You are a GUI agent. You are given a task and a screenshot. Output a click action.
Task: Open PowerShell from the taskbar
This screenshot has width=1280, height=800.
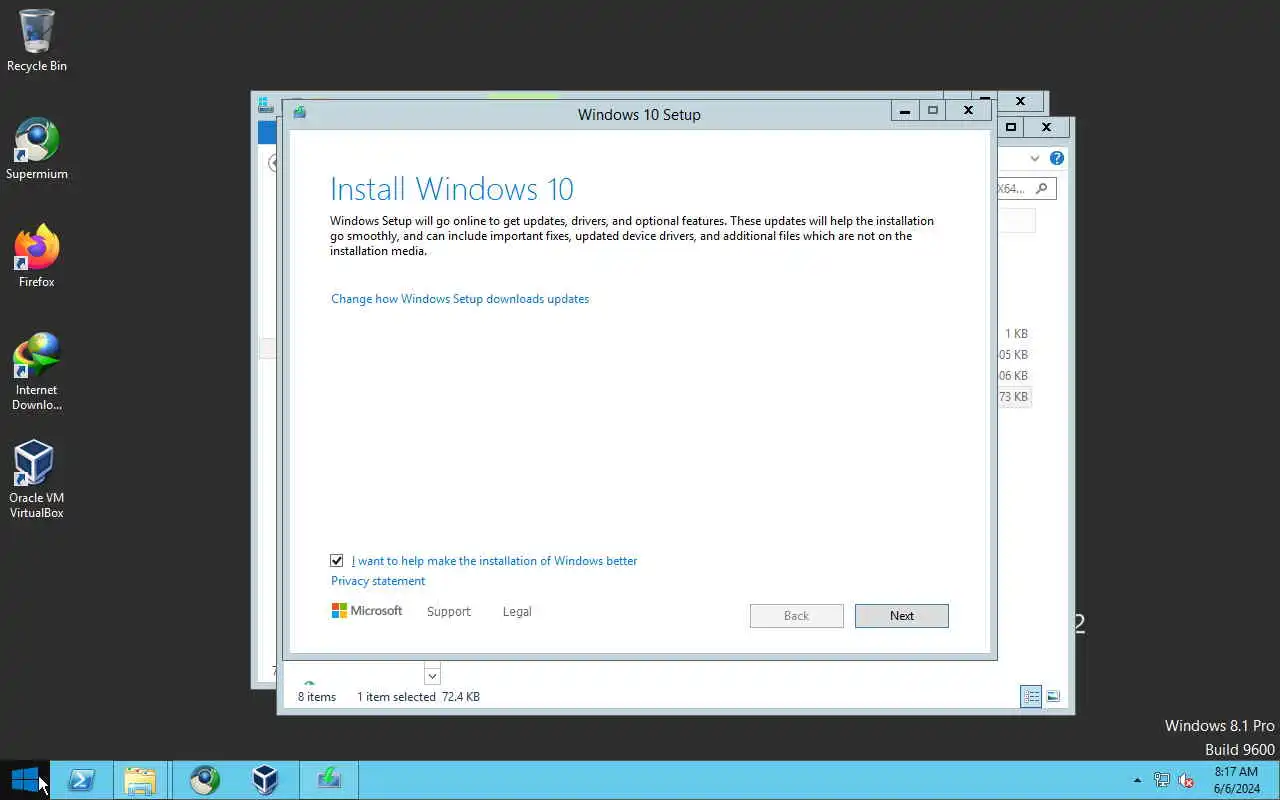tap(81, 780)
